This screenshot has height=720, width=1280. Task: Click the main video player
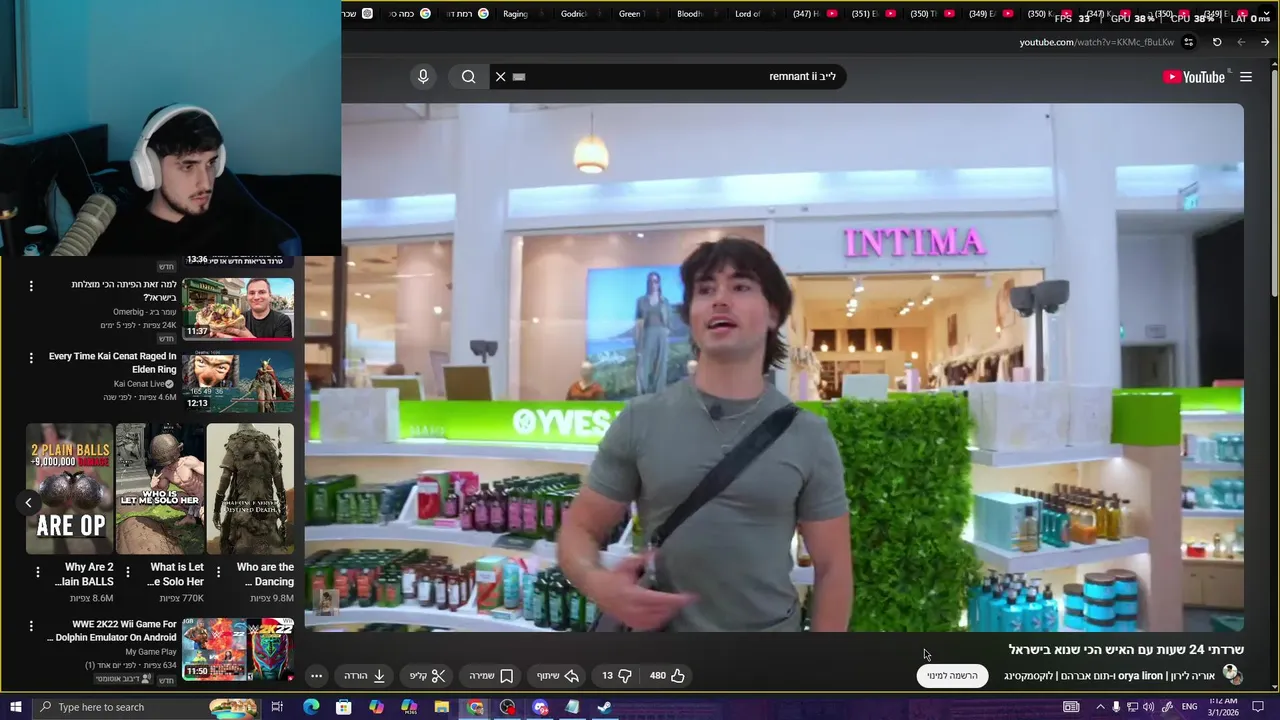[774, 367]
